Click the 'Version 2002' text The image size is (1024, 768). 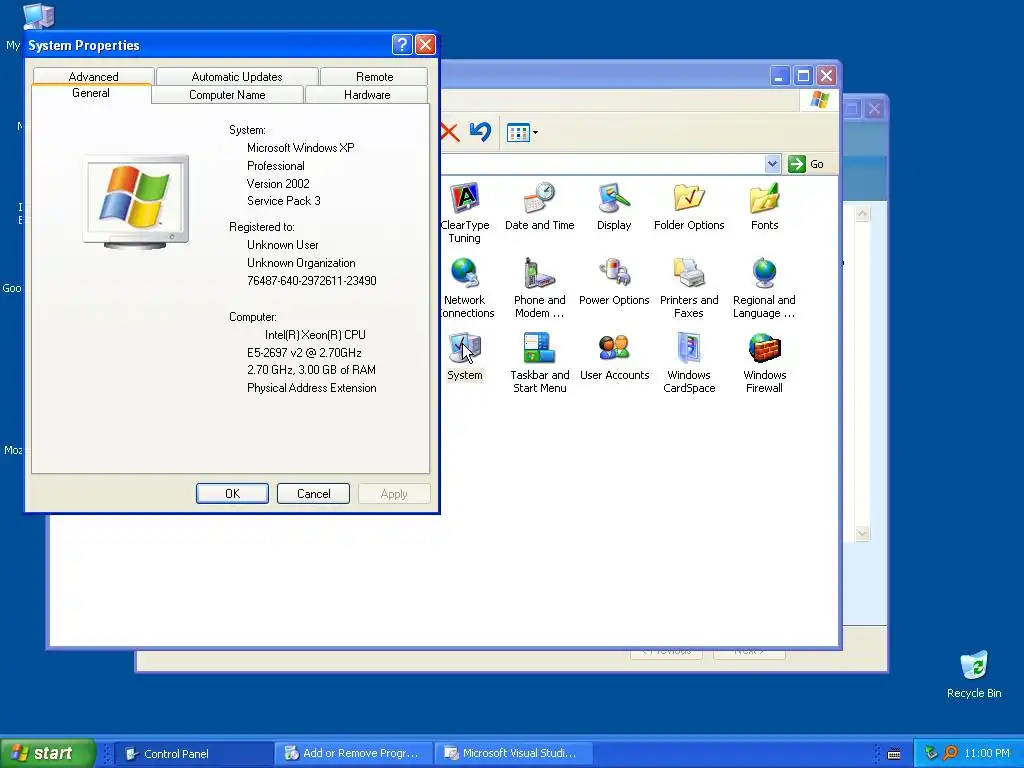click(x=278, y=184)
